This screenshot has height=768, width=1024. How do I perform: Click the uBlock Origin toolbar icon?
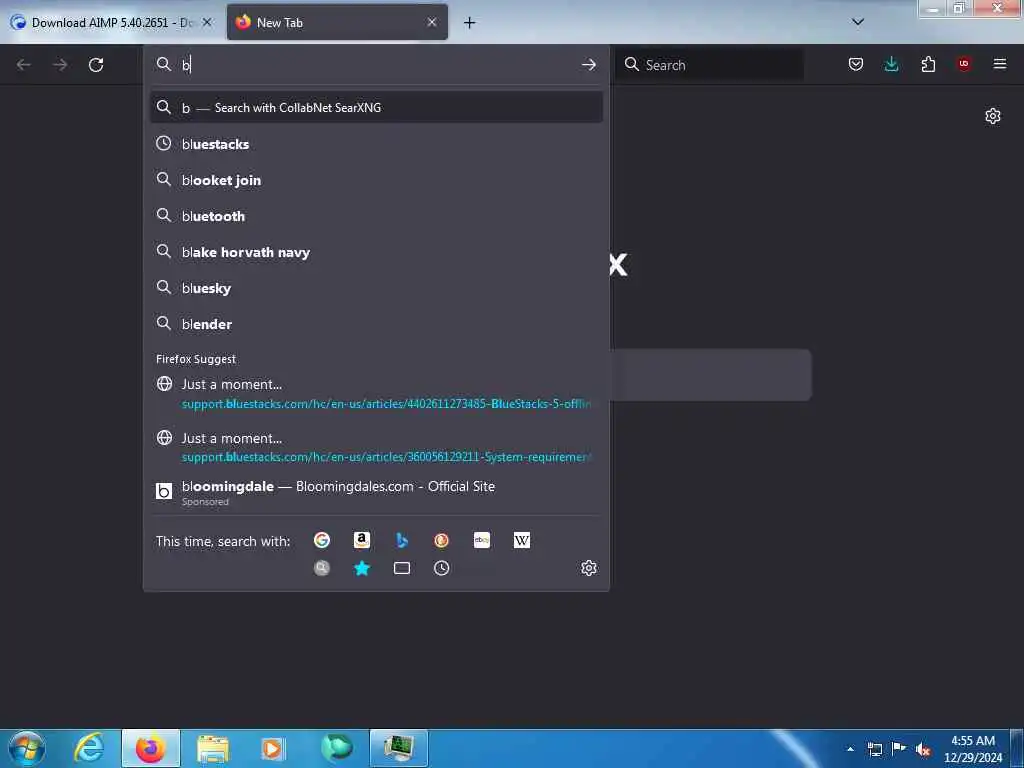click(x=964, y=64)
